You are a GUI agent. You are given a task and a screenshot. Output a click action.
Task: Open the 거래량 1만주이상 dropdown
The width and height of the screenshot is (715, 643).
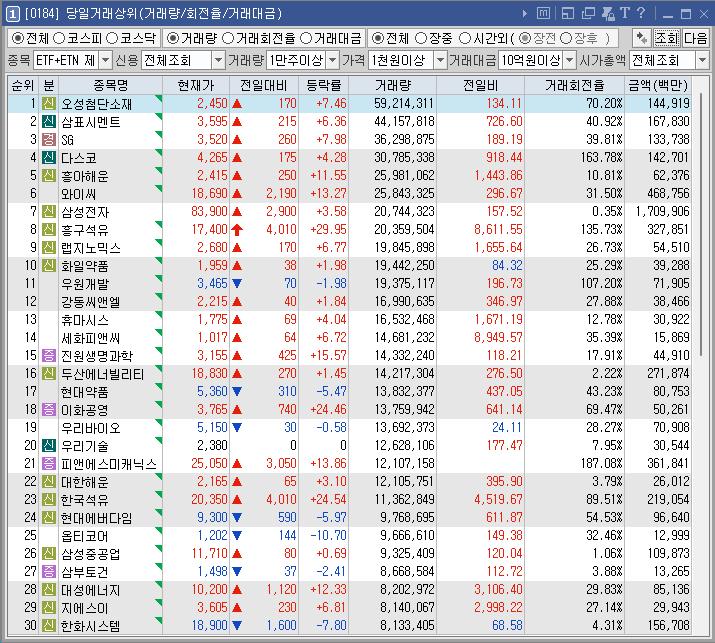[333, 60]
